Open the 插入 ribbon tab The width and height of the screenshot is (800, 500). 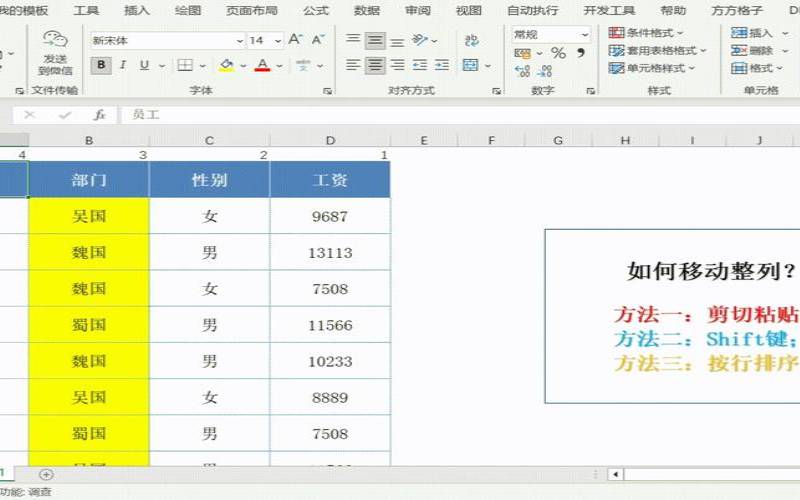[137, 10]
